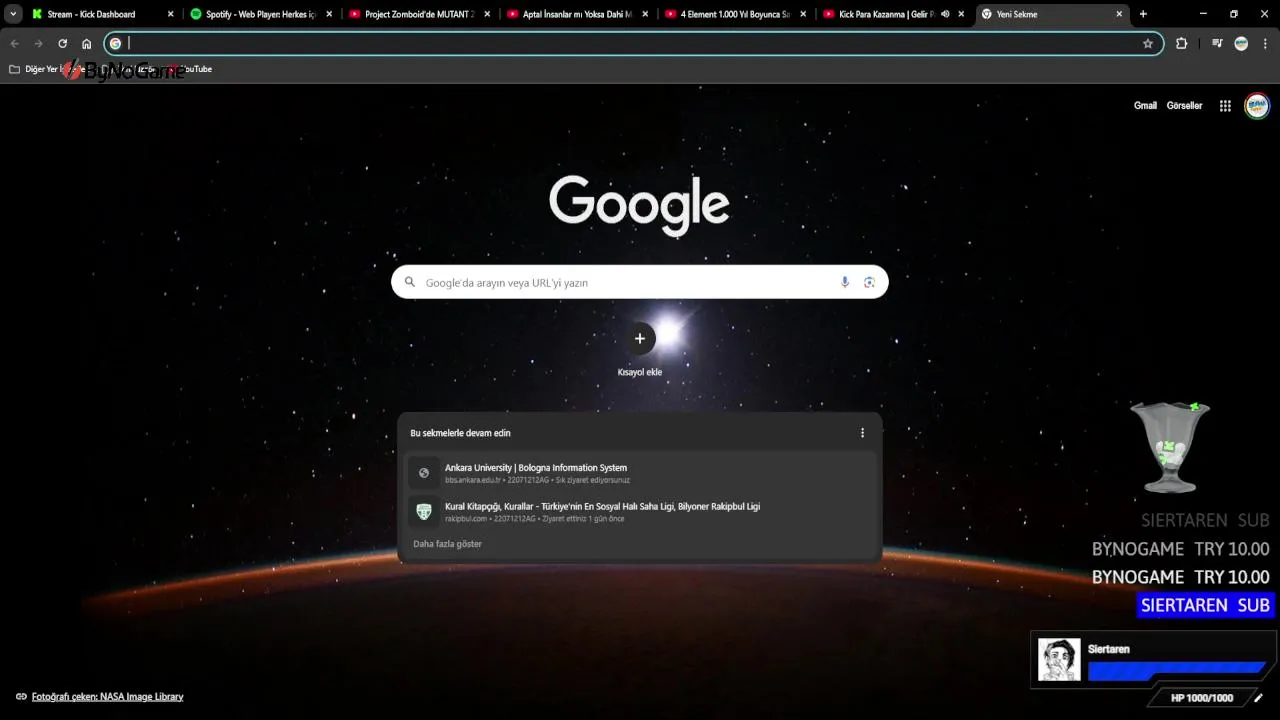1280x720 pixels.
Task: Search by image with Lens icon
Action: tap(869, 282)
